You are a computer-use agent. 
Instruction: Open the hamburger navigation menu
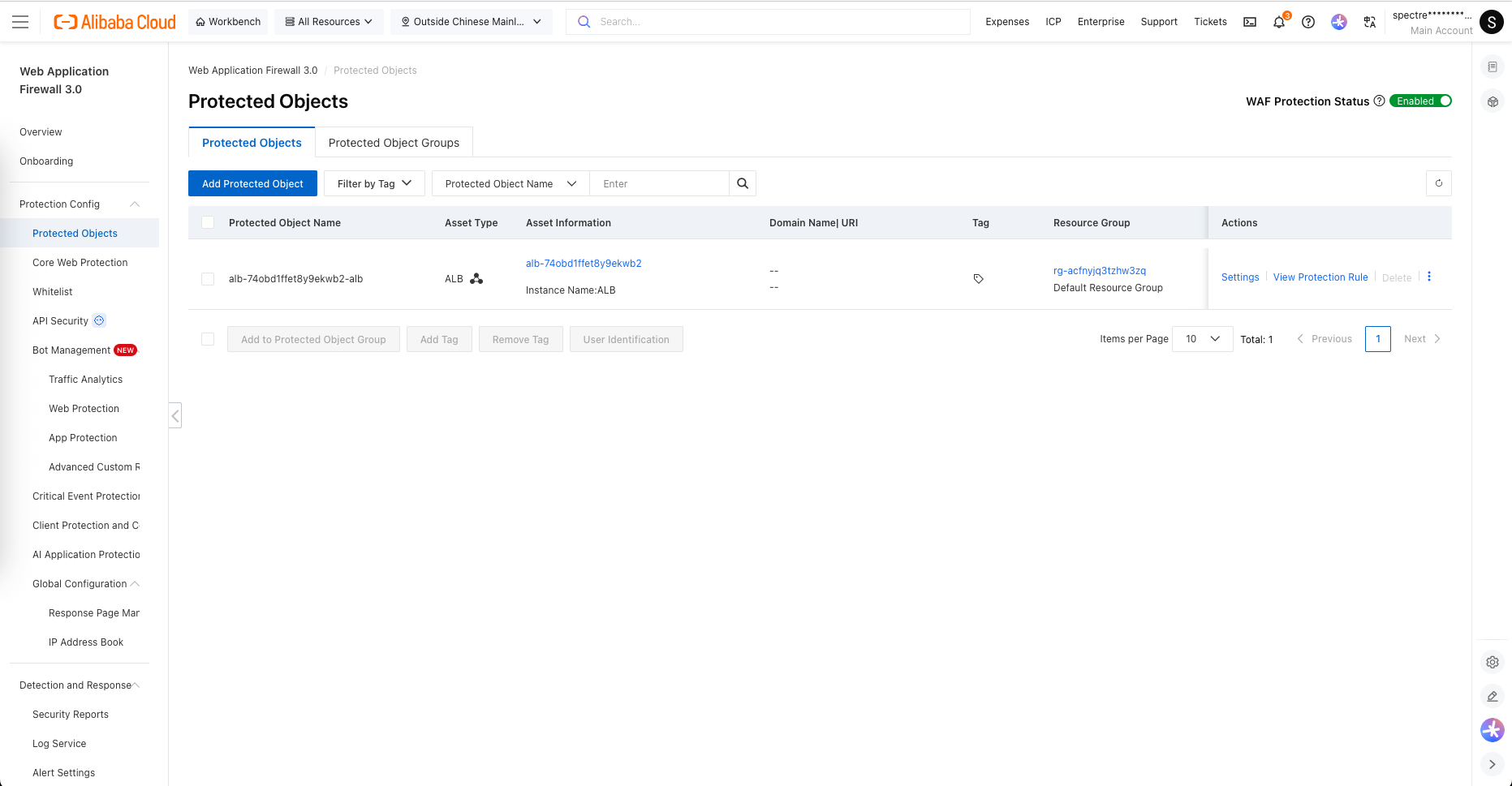pos(20,22)
